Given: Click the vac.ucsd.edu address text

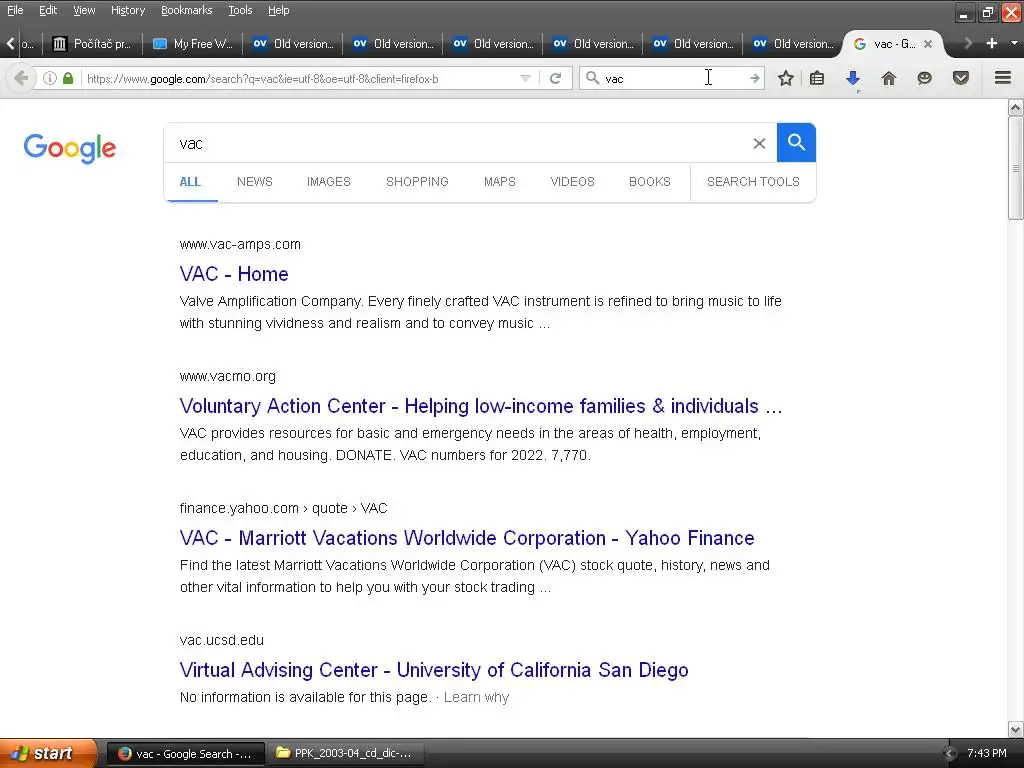Looking at the screenshot, I should tap(221, 640).
